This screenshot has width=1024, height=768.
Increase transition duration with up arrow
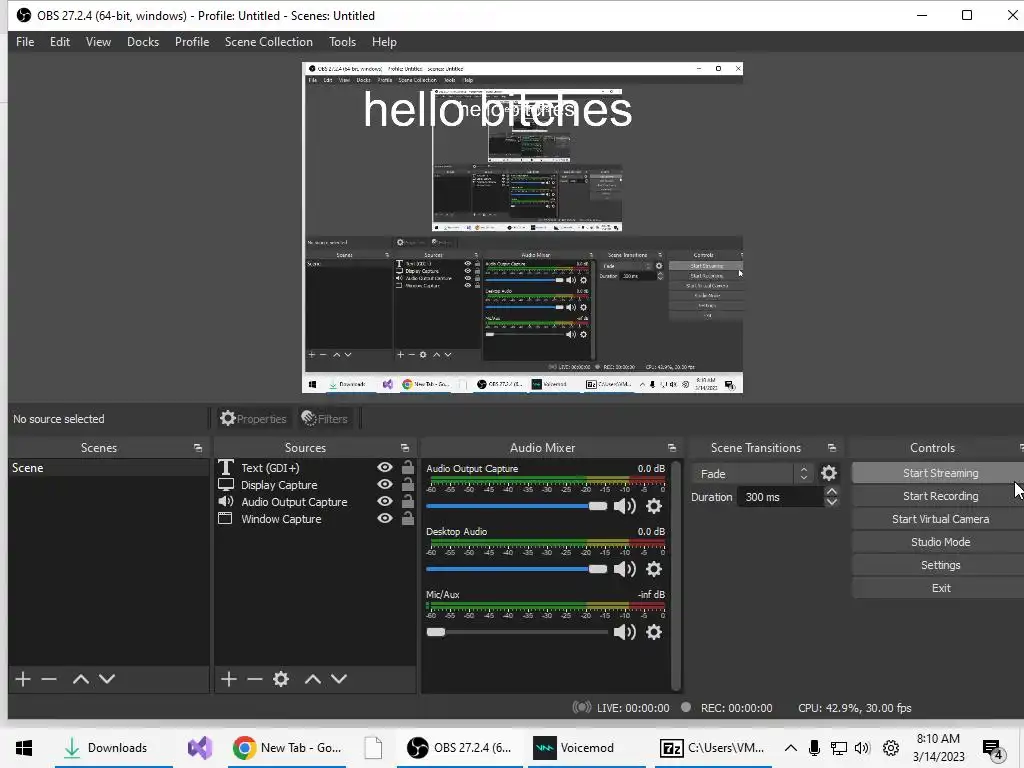(831, 491)
